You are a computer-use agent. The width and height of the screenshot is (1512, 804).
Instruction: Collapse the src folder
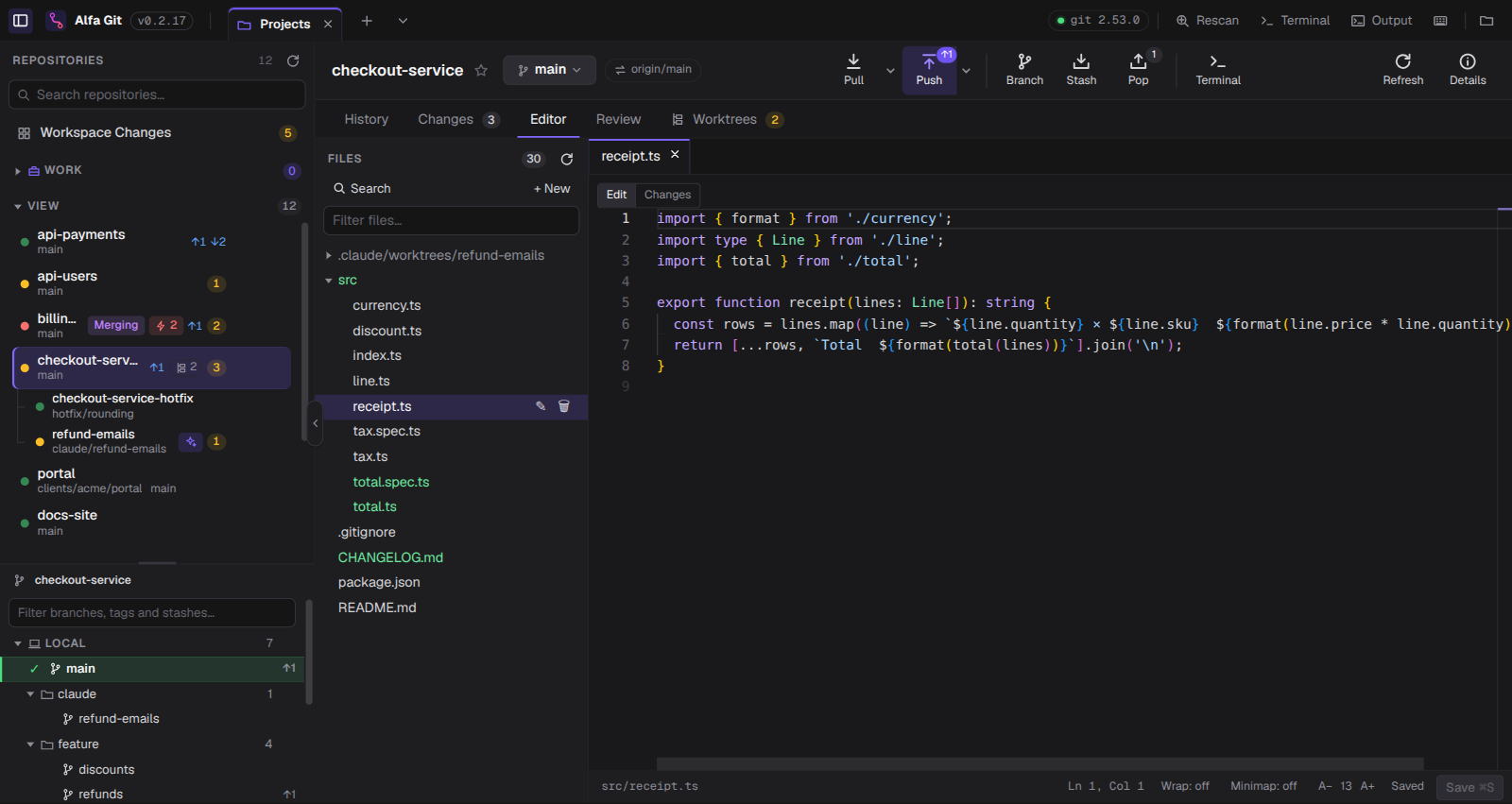[328, 281]
